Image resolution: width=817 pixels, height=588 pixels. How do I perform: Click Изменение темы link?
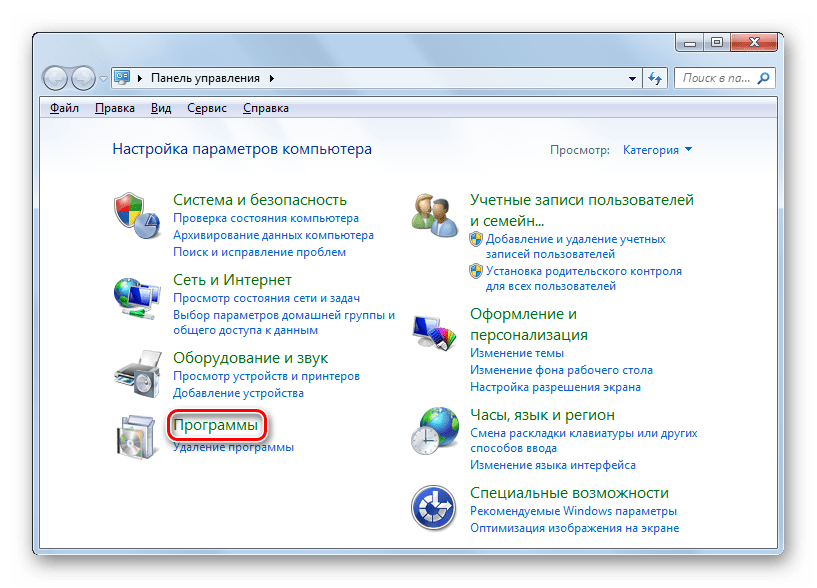click(517, 353)
